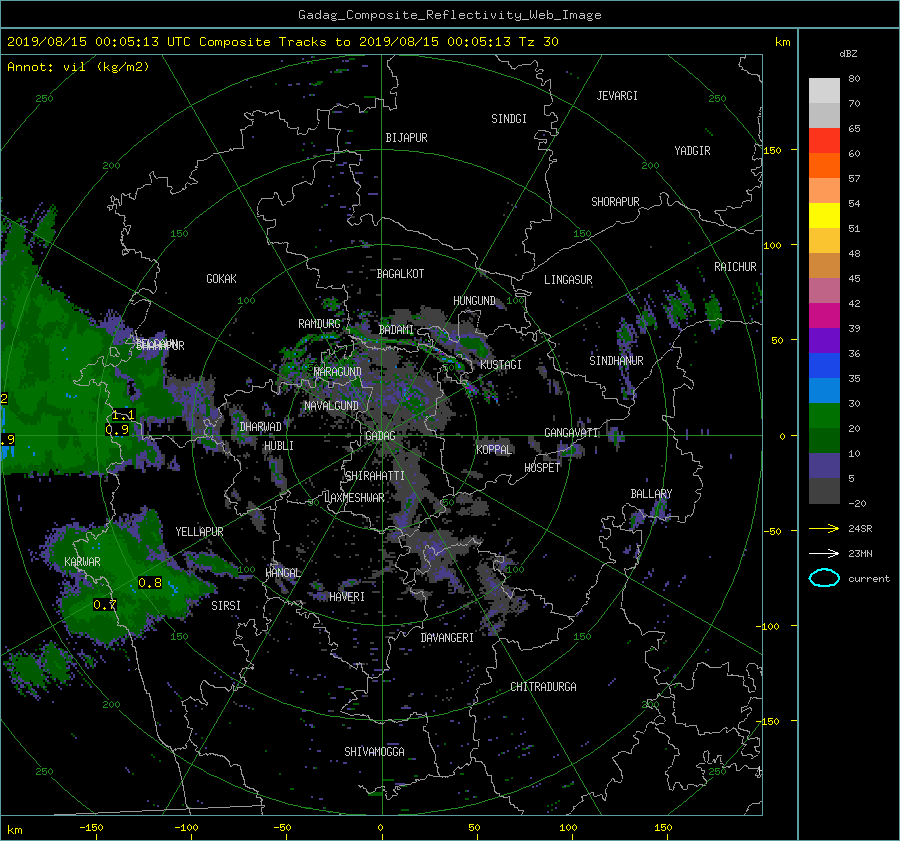This screenshot has width=900, height=841.
Task: Select the GOKAK label
Action: [x=222, y=279]
